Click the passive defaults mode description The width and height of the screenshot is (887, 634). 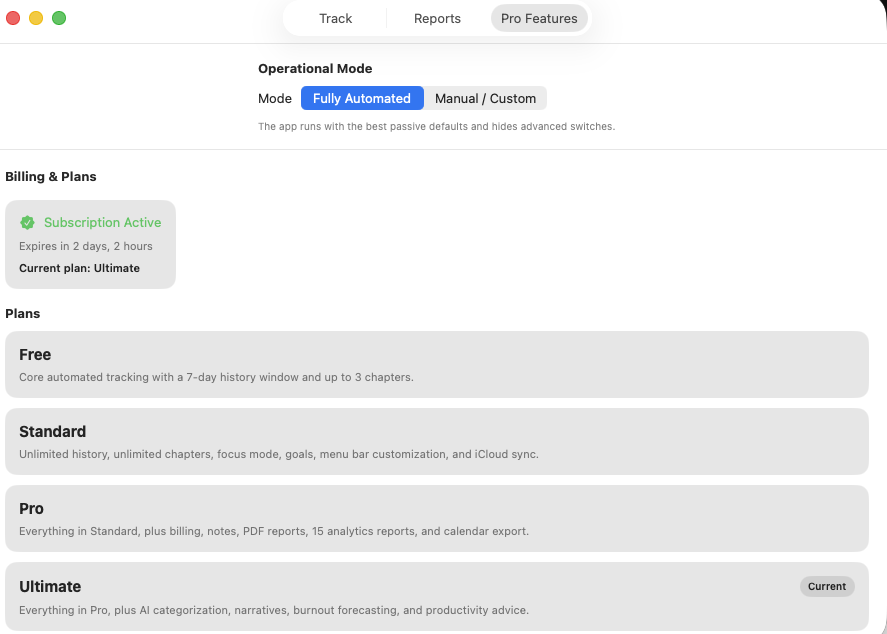(x=436, y=127)
